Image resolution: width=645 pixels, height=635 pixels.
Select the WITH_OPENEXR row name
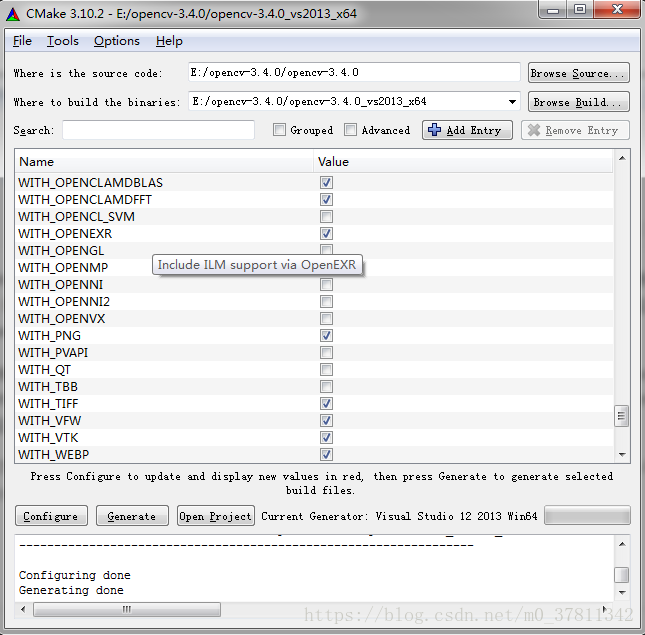pyautogui.click(x=65, y=234)
